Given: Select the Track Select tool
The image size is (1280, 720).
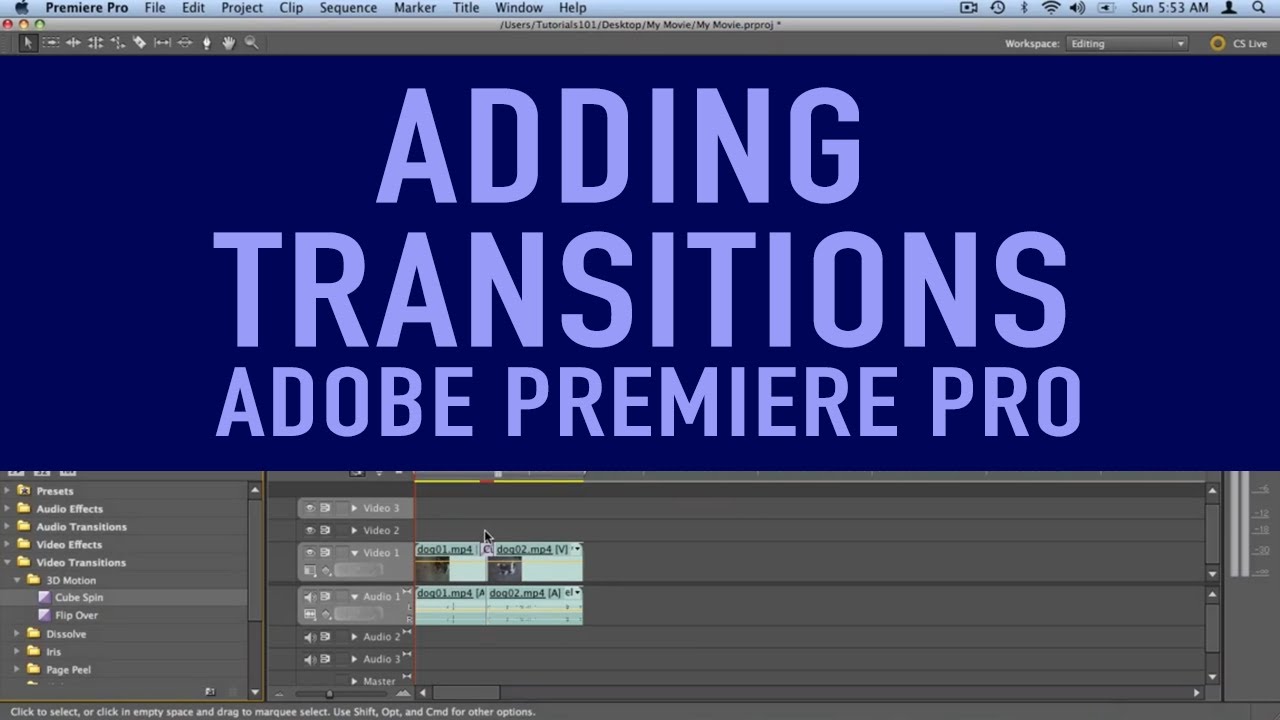Looking at the screenshot, I should (x=50, y=42).
